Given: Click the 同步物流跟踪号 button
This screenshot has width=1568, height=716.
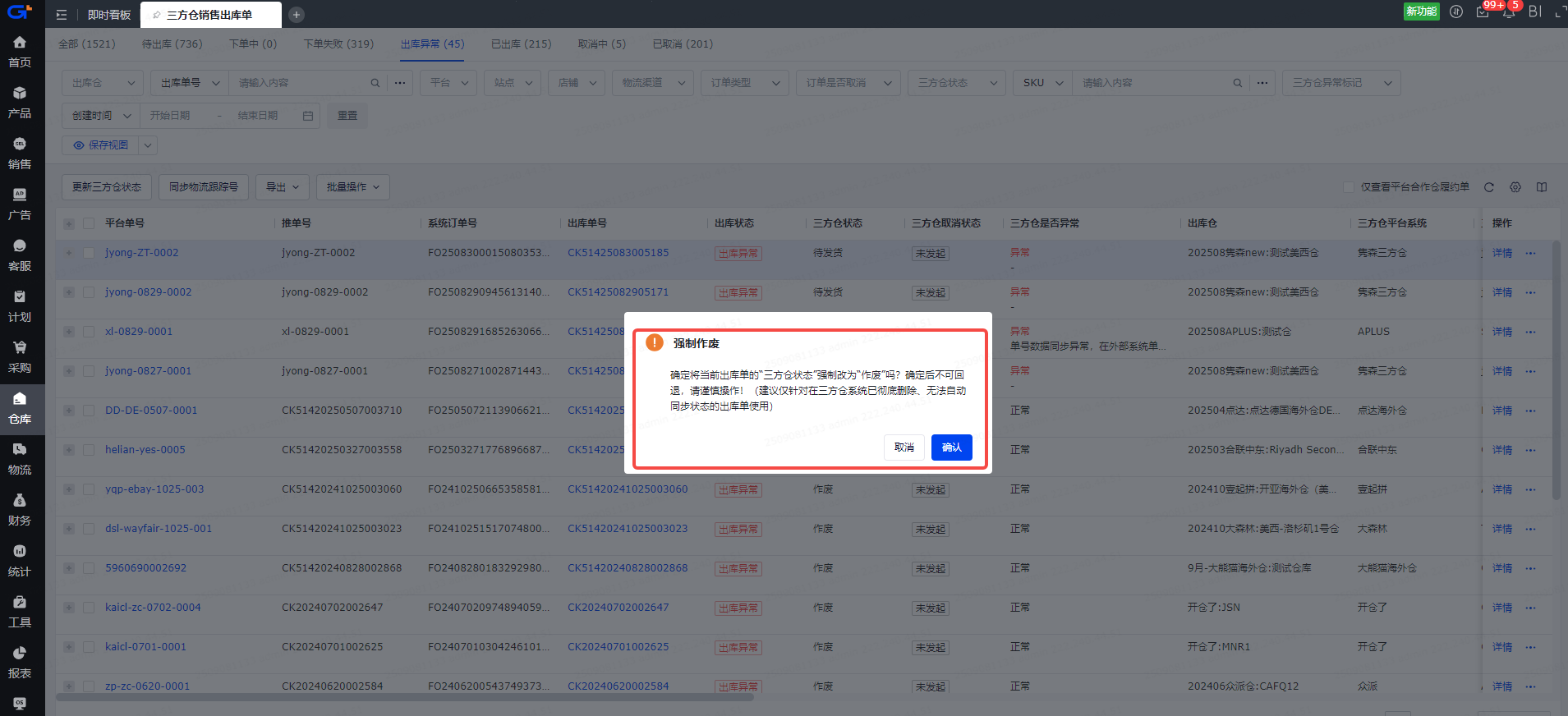Looking at the screenshot, I should tap(204, 187).
